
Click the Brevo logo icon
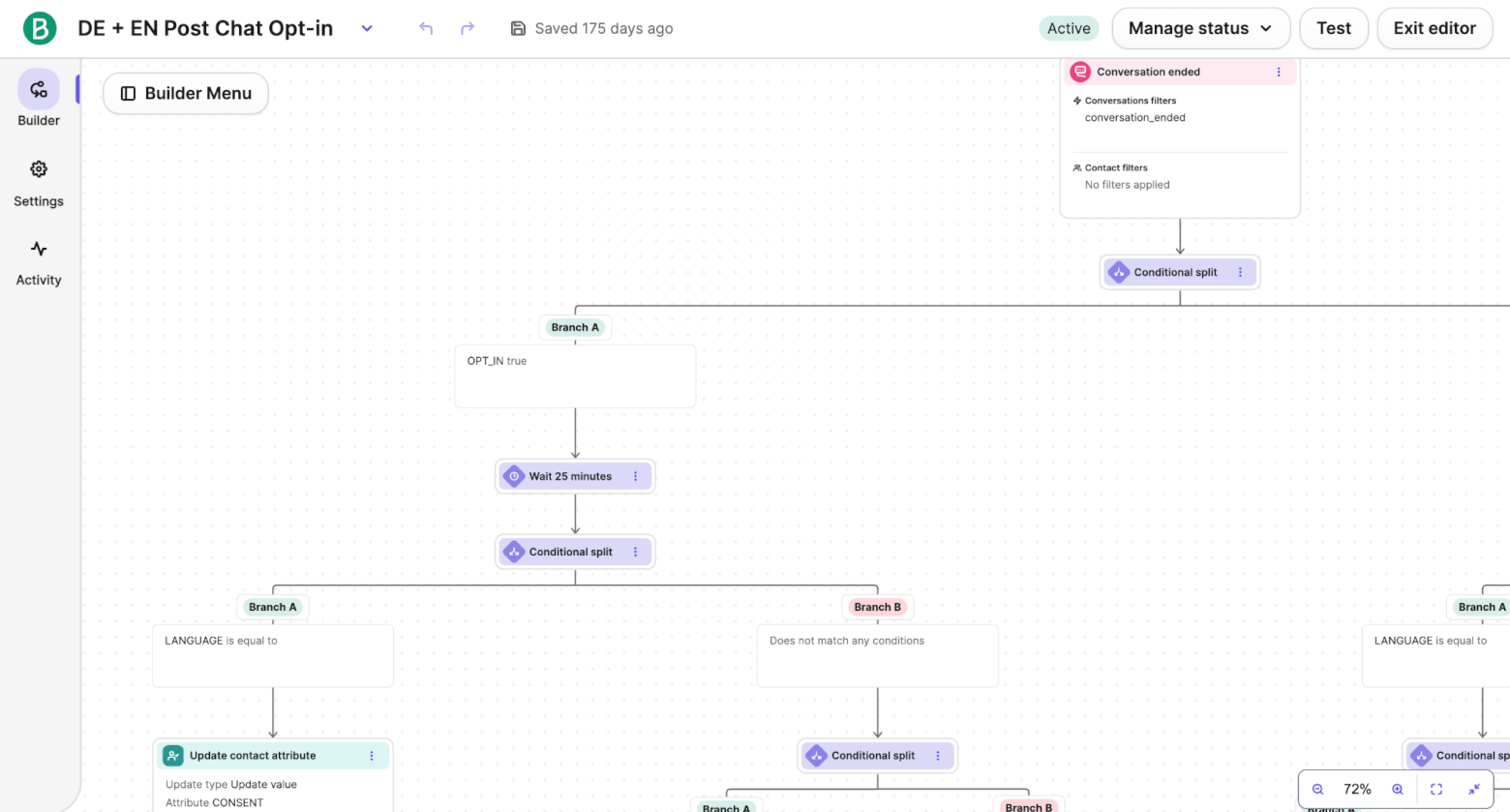[x=40, y=28]
